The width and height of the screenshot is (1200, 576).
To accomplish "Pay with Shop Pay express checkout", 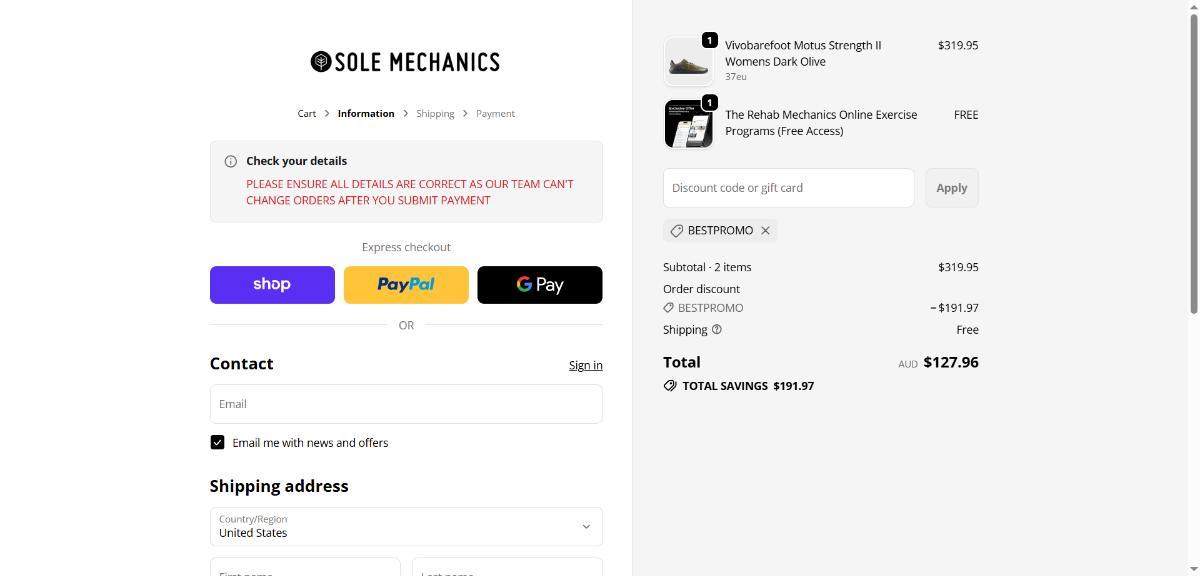I will [x=272, y=285].
